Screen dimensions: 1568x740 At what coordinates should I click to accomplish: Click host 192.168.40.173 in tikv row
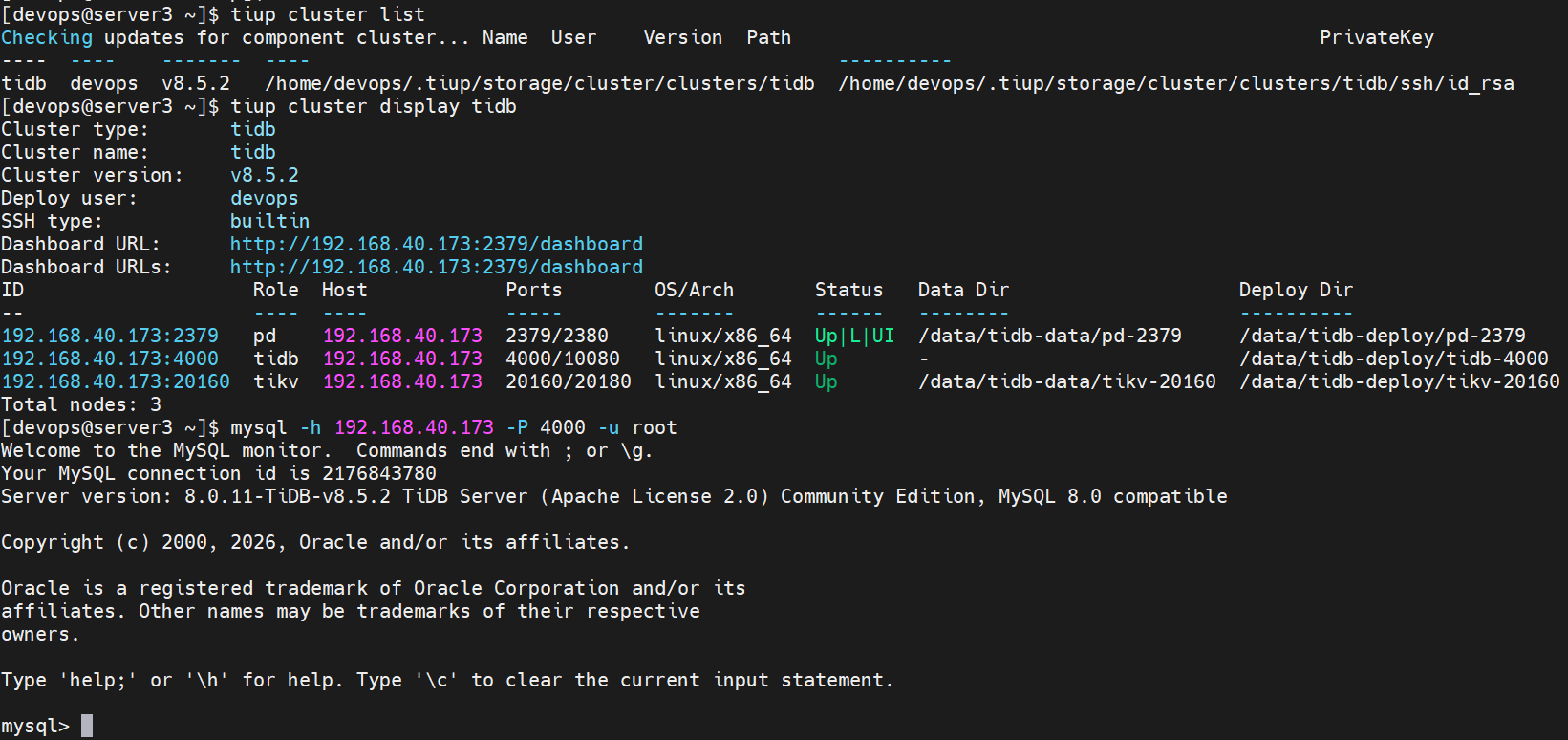(402, 381)
